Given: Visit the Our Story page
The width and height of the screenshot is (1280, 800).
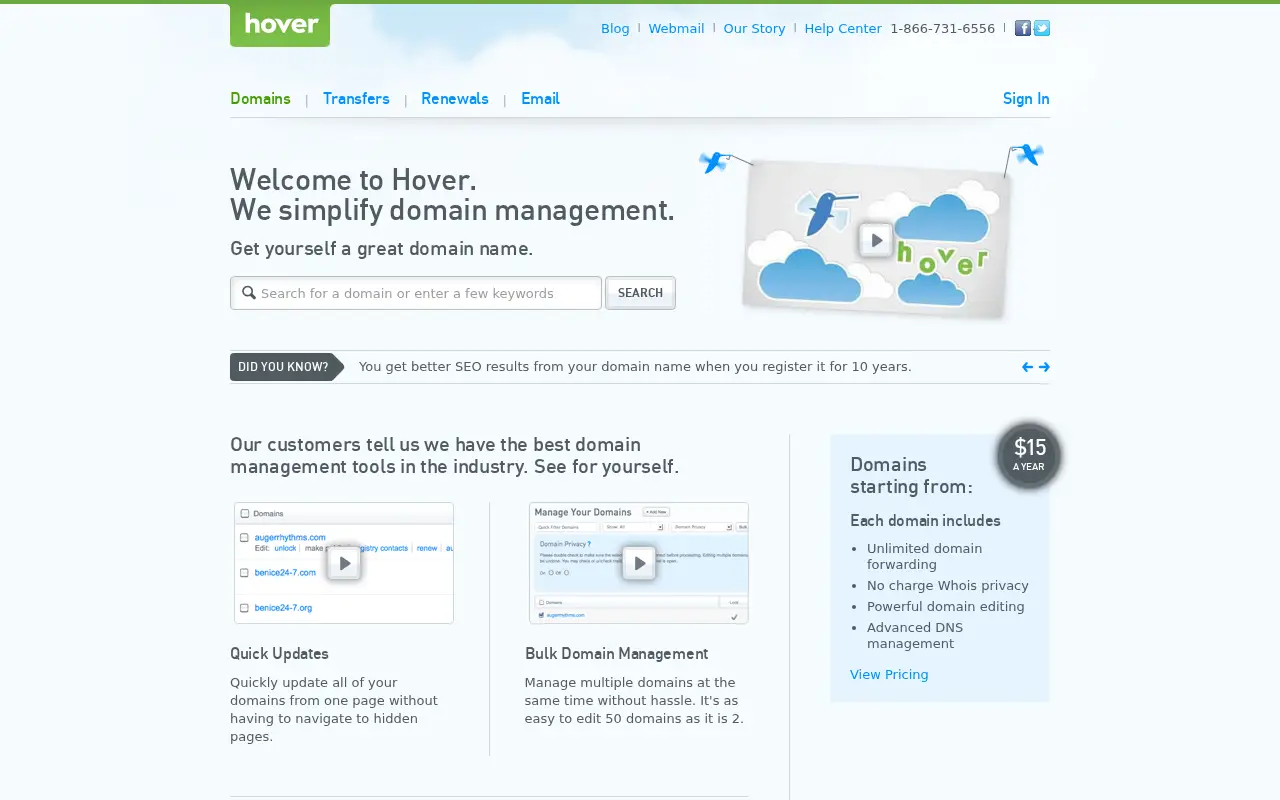Looking at the screenshot, I should tap(754, 28).
